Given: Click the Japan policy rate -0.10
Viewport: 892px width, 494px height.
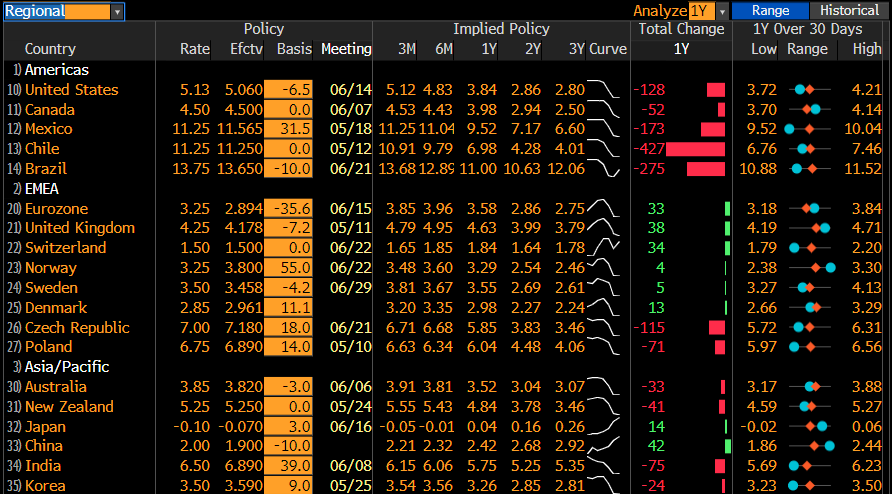Looking at the screenshot, I should pos(191,427).
